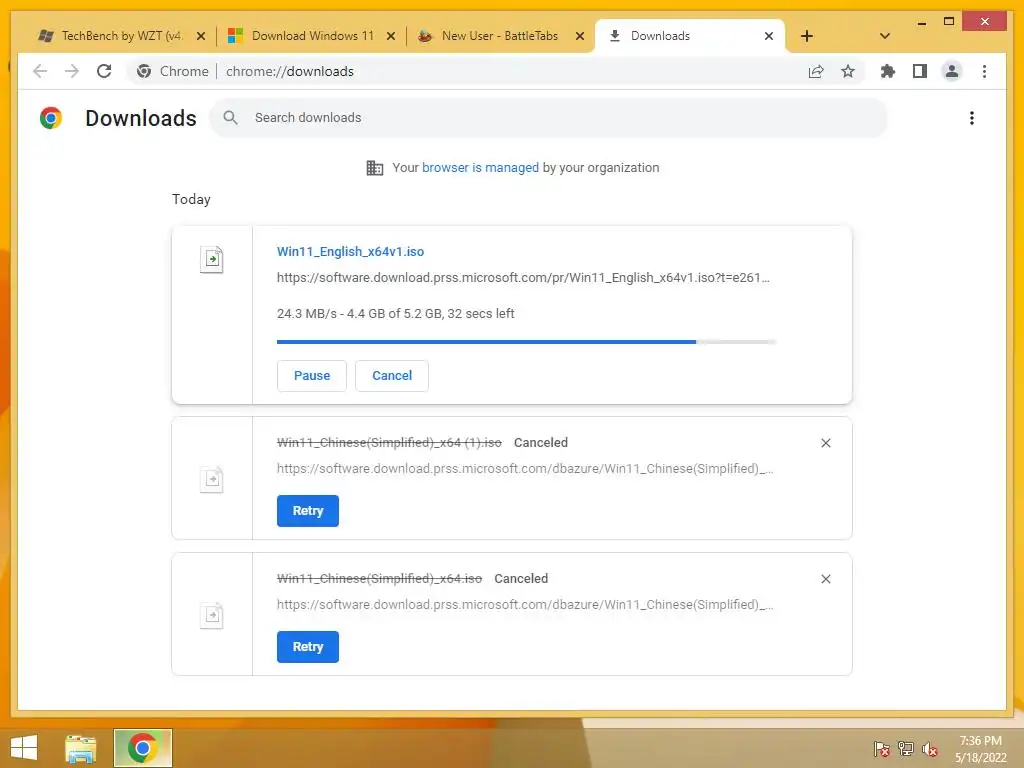Remove Win11_Chinese(Simplified)_x64.iso from the list
The image size is (1024, 768).
(825, 579)
